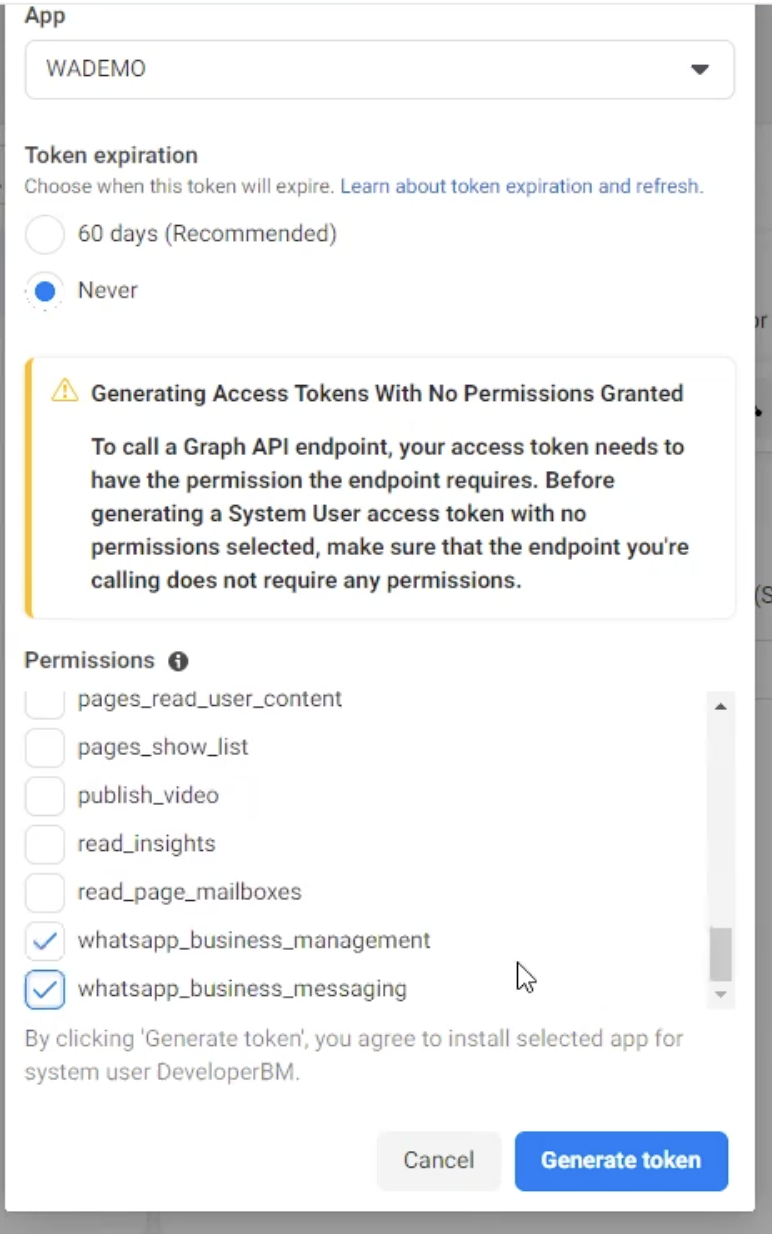
Task: Tick the read_insights checkbox
Action: (x=44, y=844)
